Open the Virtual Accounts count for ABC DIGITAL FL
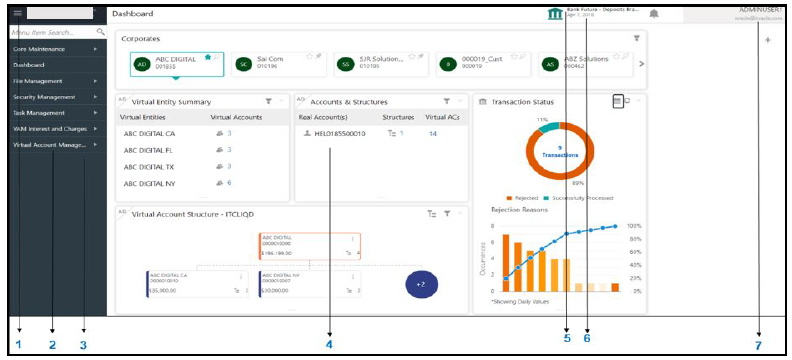792x360 pixels. (x=229, y=150)
